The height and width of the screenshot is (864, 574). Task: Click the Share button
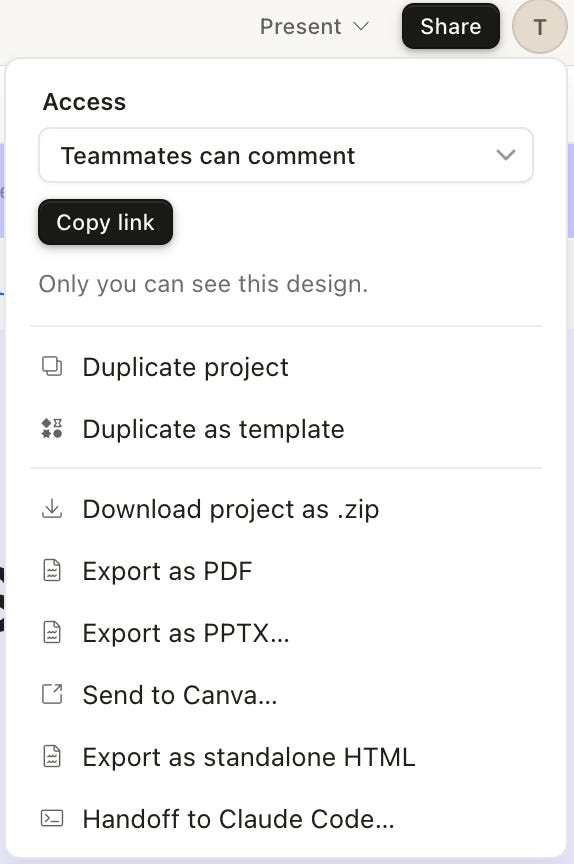tap(451, 26)
